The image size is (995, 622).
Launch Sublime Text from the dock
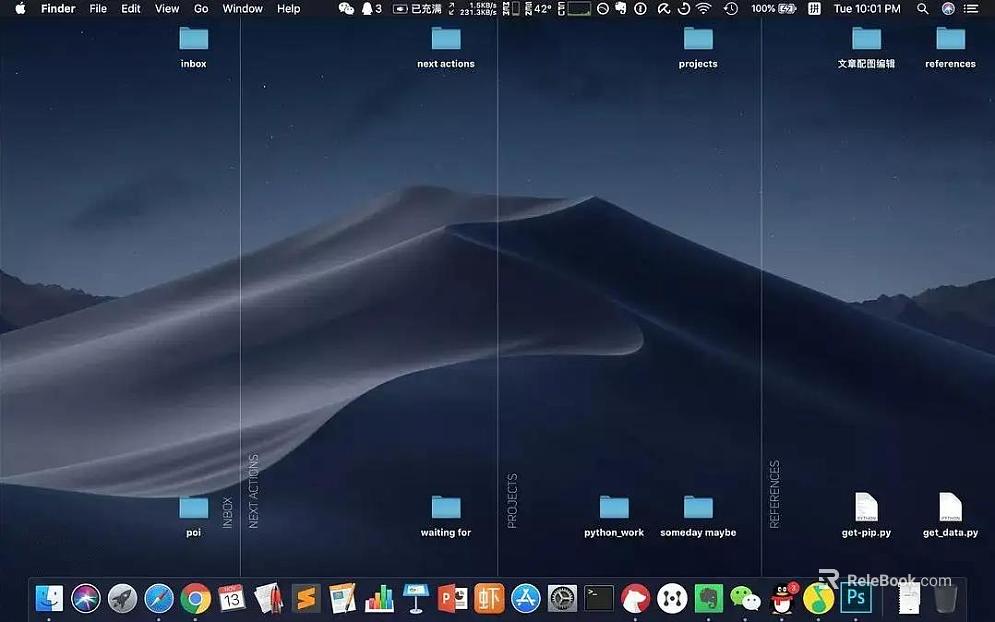click(306, 598)
